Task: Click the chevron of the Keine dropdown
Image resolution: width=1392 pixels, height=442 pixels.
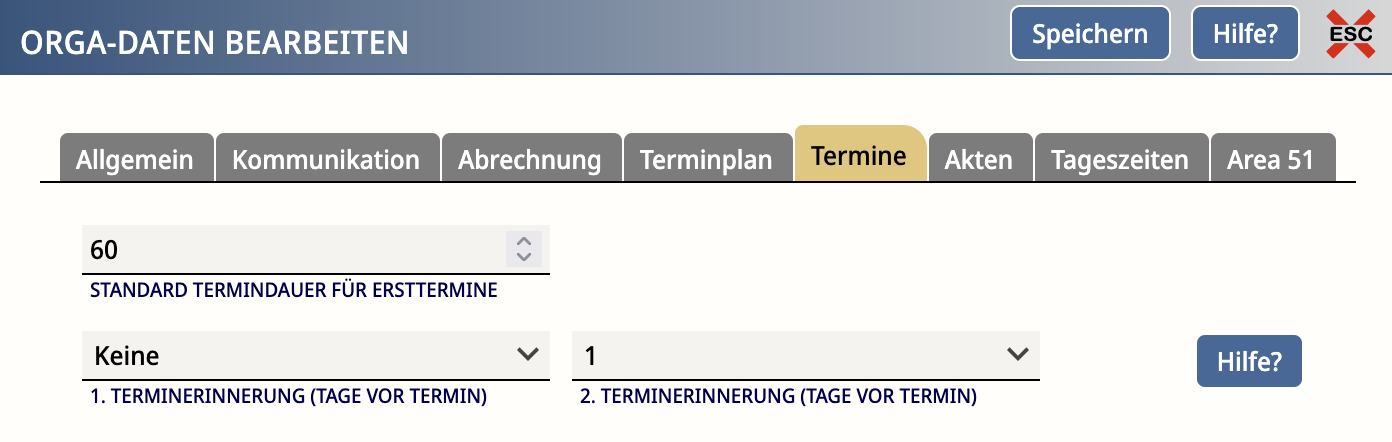Action: point(527,354)
